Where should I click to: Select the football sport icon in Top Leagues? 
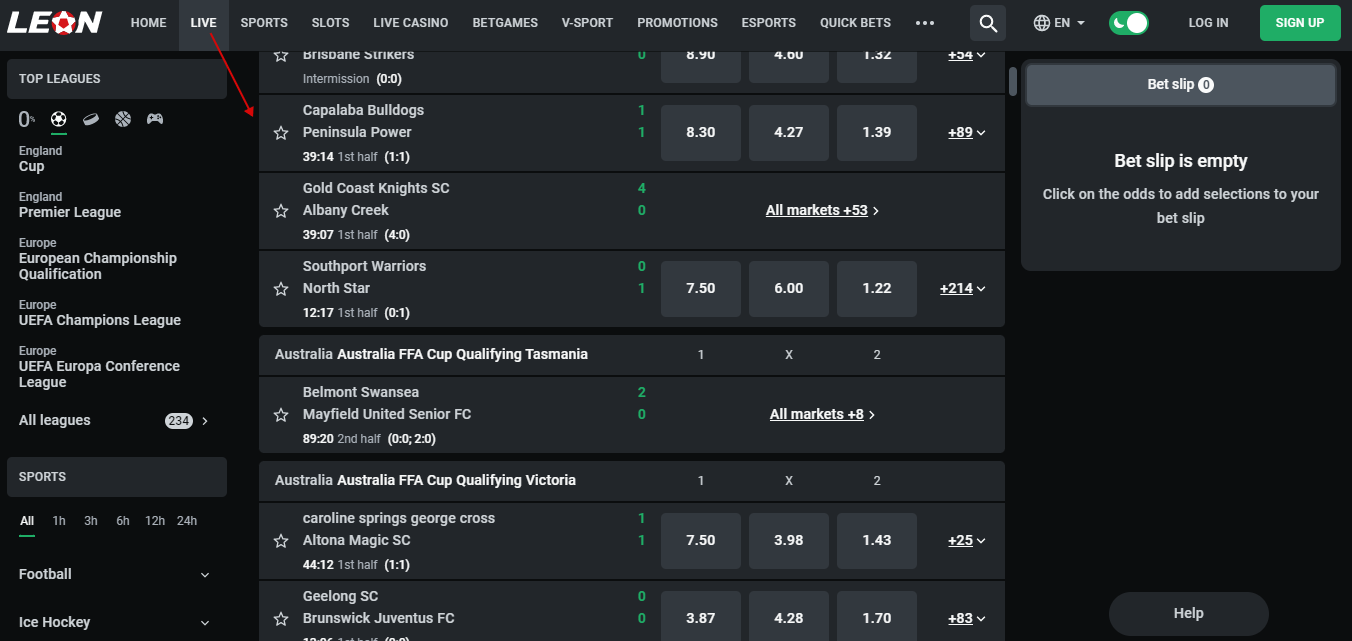[59, 119]
